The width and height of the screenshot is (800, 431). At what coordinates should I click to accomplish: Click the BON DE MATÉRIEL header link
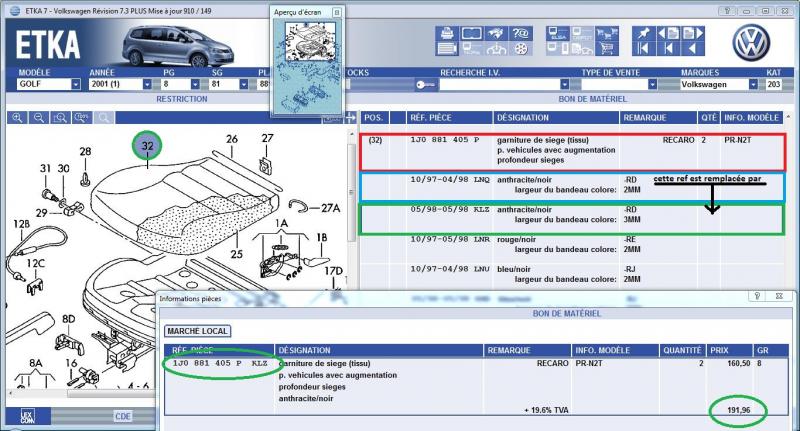tap(592, 99)
